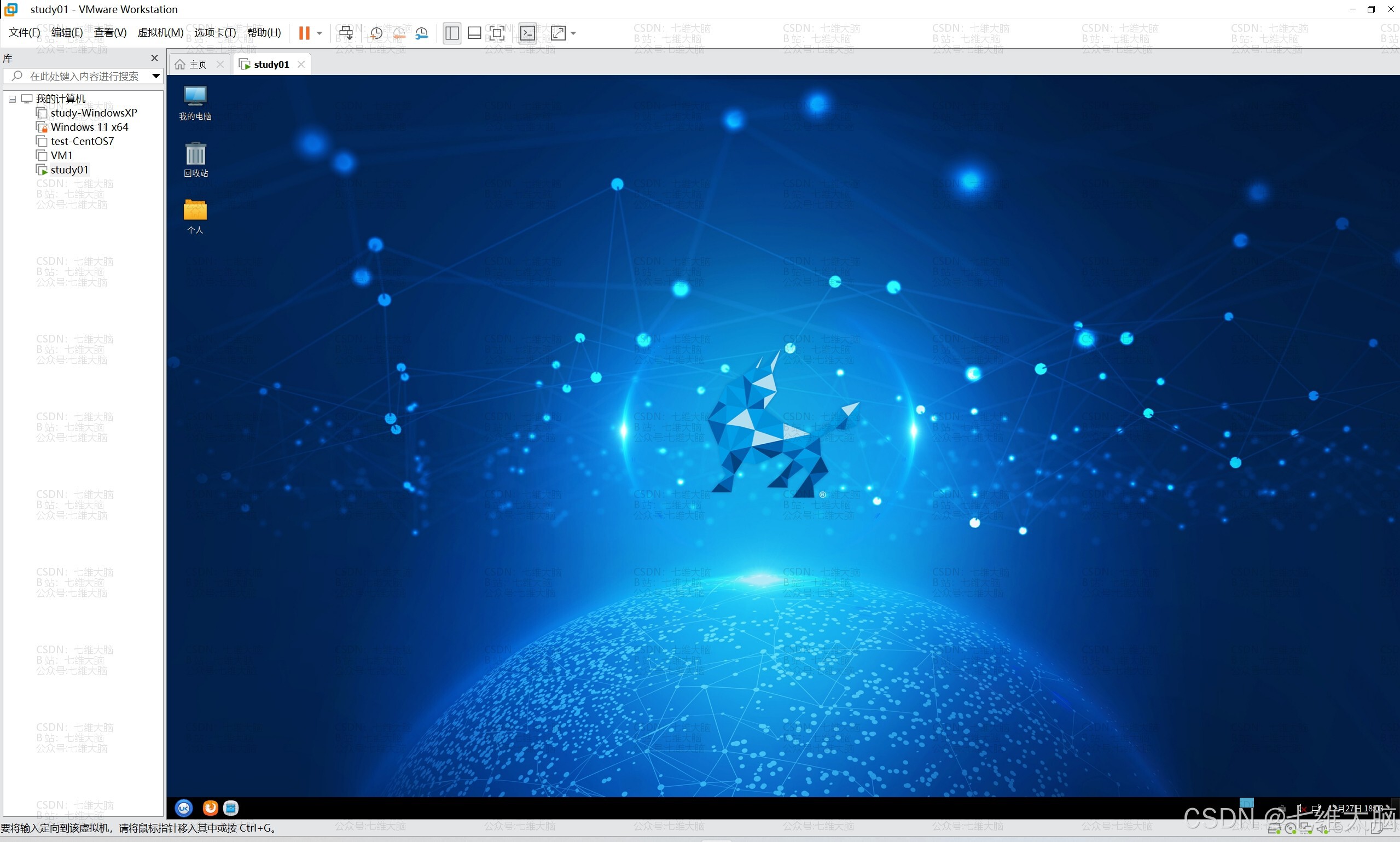Pause the running virtual machine
Image resolution: width=1400 pixels, height=842 pixels.
[304, 33]
